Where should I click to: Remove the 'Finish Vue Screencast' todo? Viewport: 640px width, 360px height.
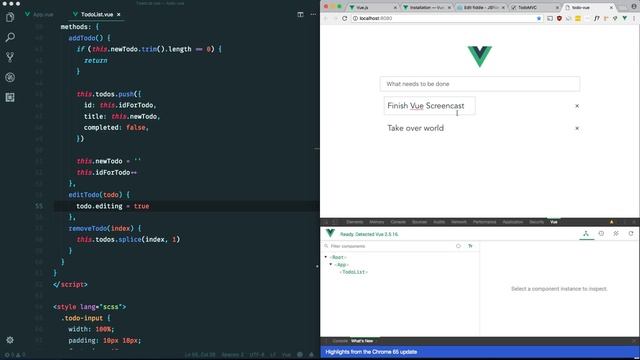(577, 106)
